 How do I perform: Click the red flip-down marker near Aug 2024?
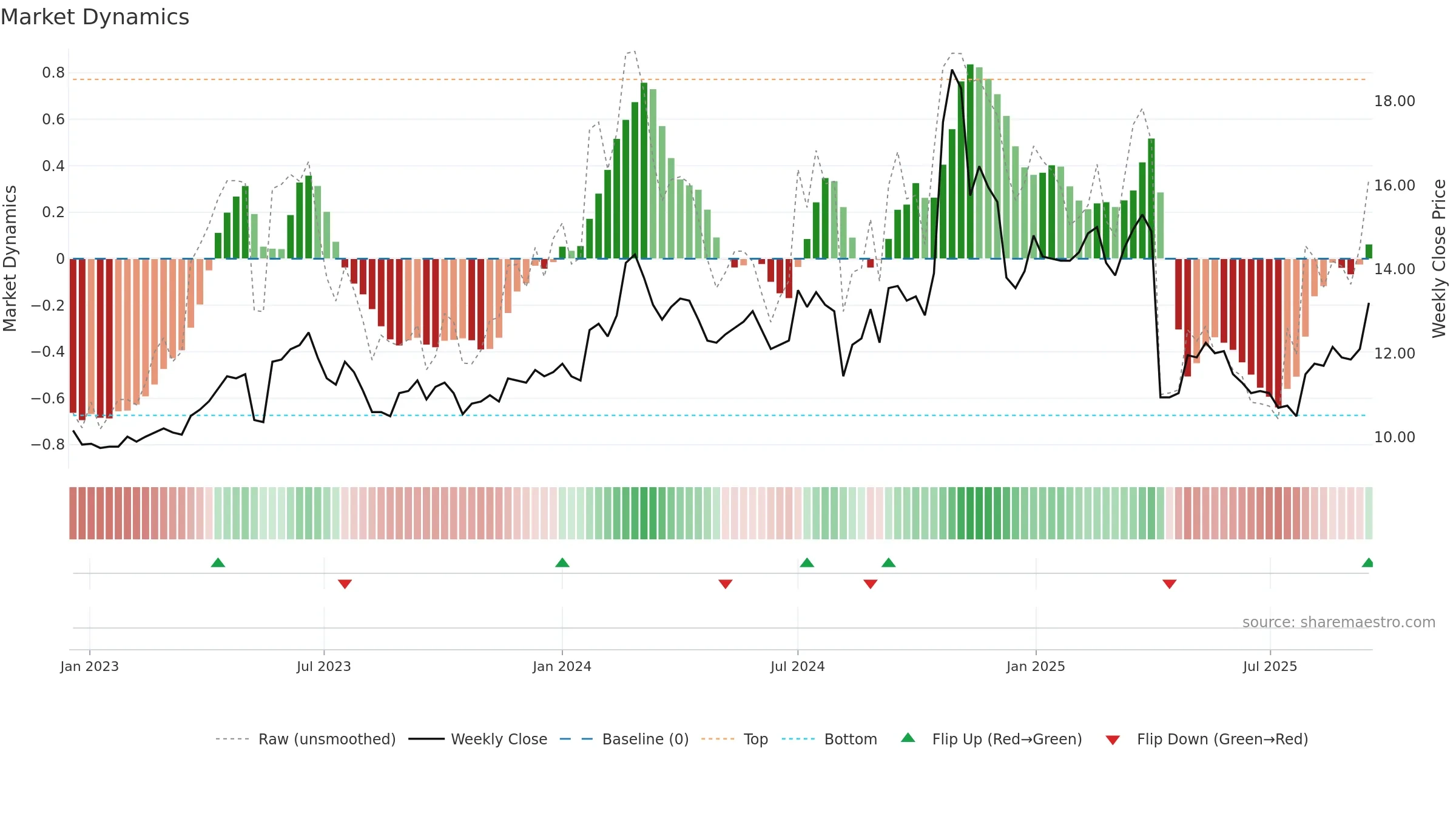(871, 584)
